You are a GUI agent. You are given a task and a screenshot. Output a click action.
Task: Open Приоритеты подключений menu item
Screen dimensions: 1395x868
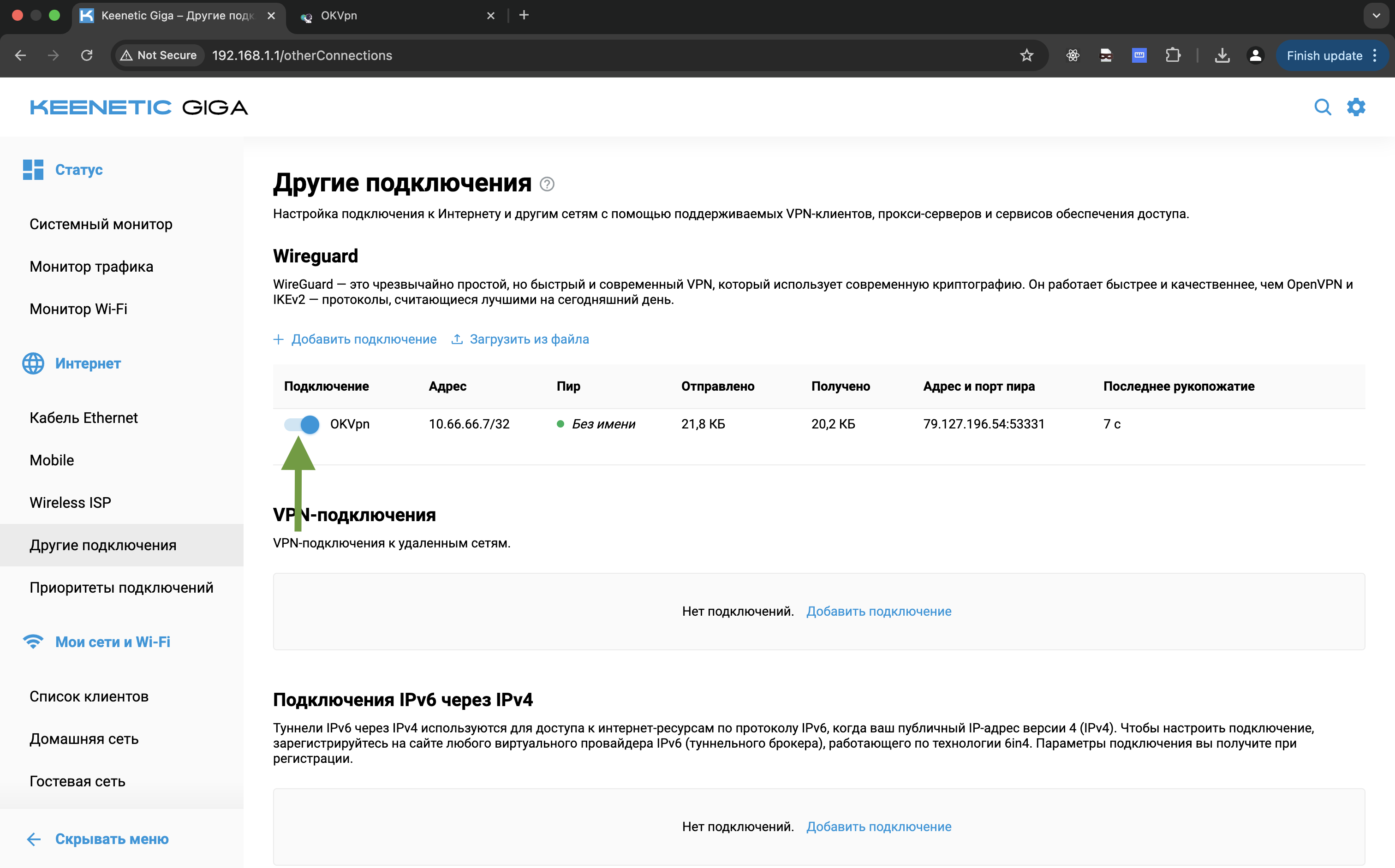(x=121, y=587)
